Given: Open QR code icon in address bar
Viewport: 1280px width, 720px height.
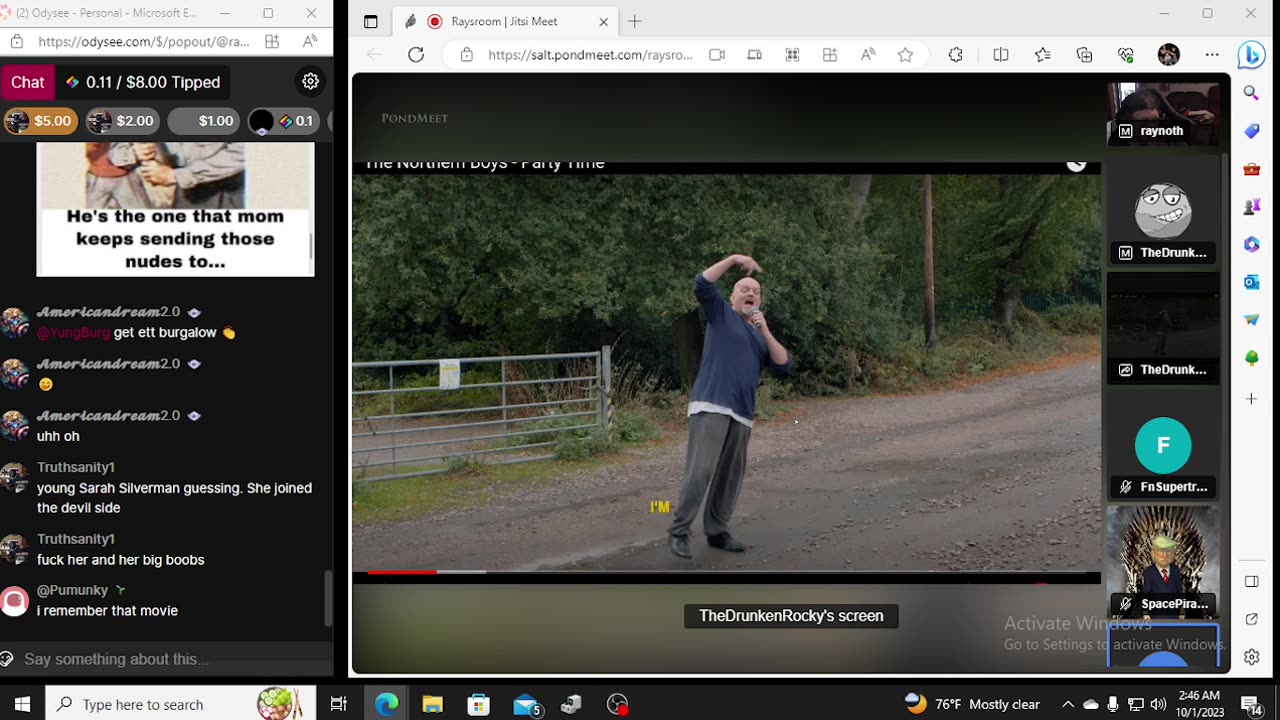Looking at the screenshot, I should (792, 55).
